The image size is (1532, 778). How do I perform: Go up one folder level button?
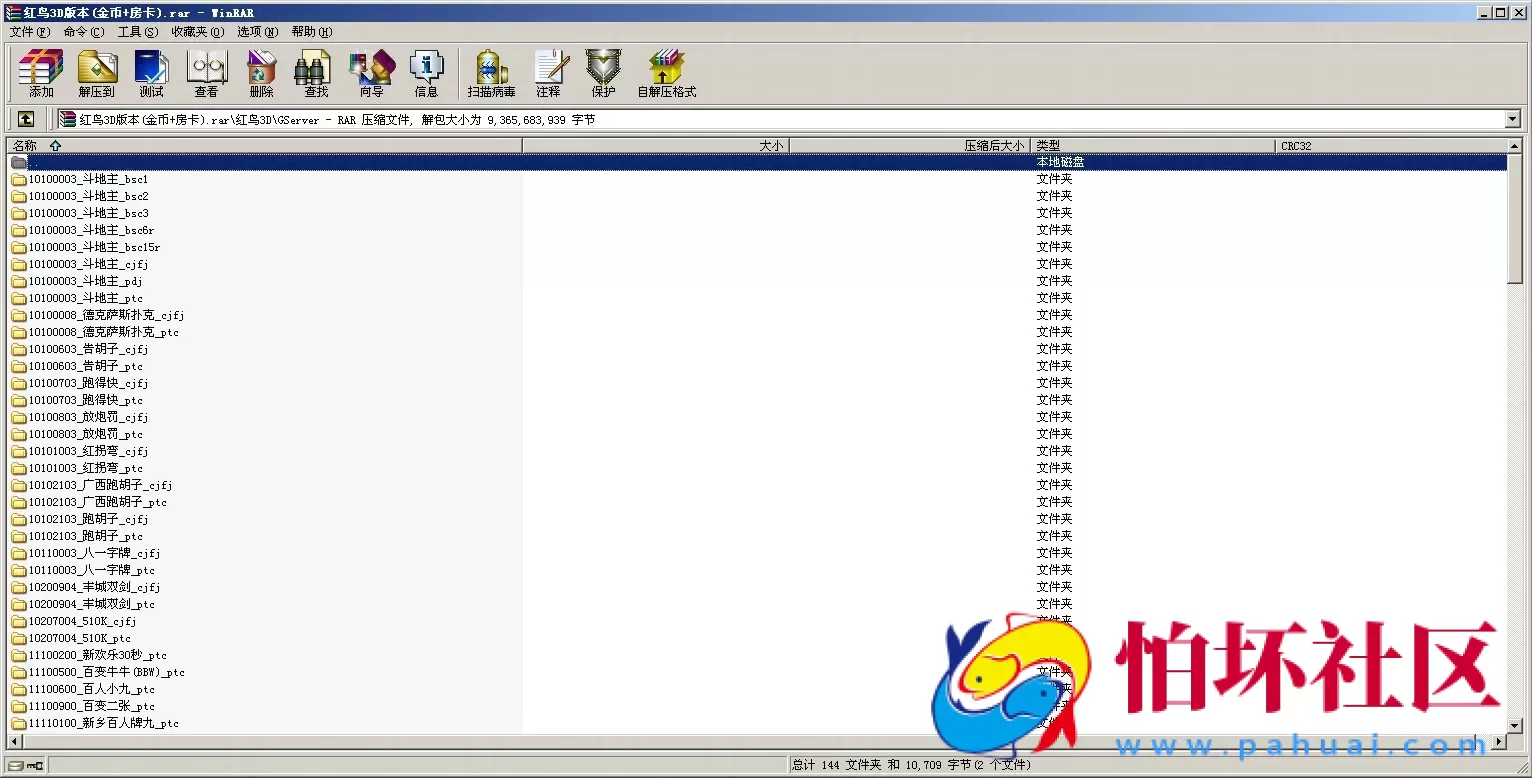[26, 119]
